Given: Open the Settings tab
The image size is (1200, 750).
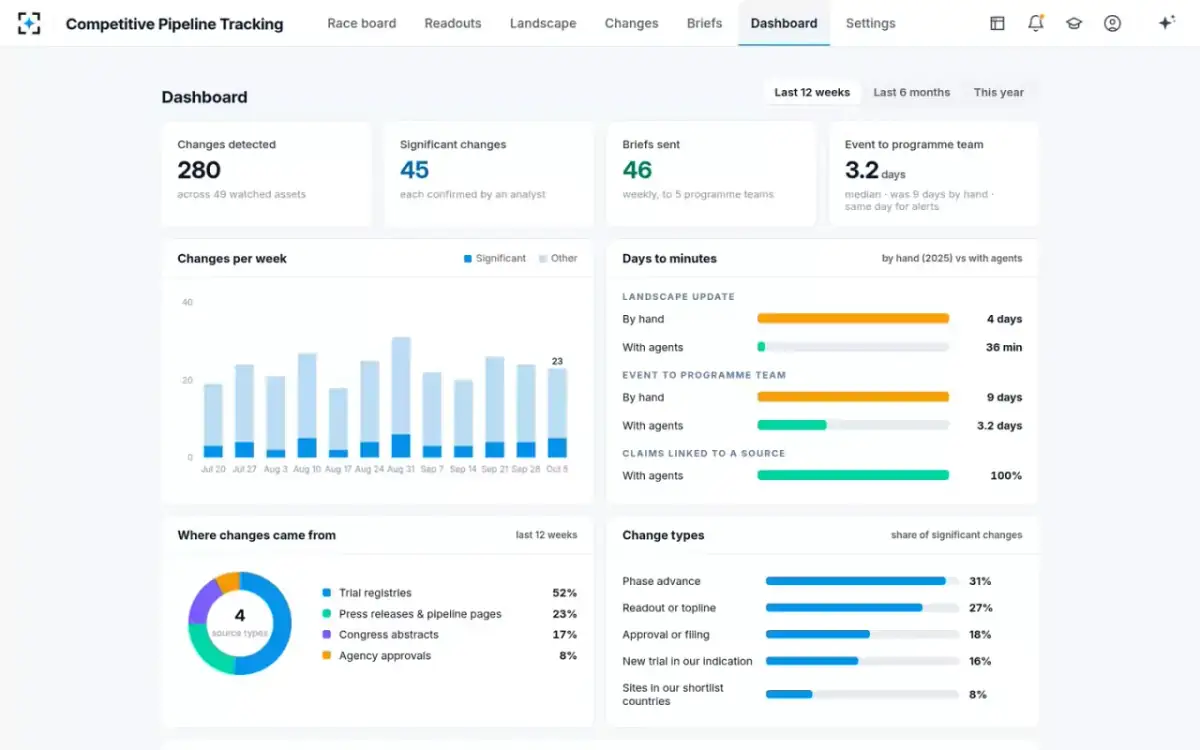Looking at the screenshot, I should 871,23.
